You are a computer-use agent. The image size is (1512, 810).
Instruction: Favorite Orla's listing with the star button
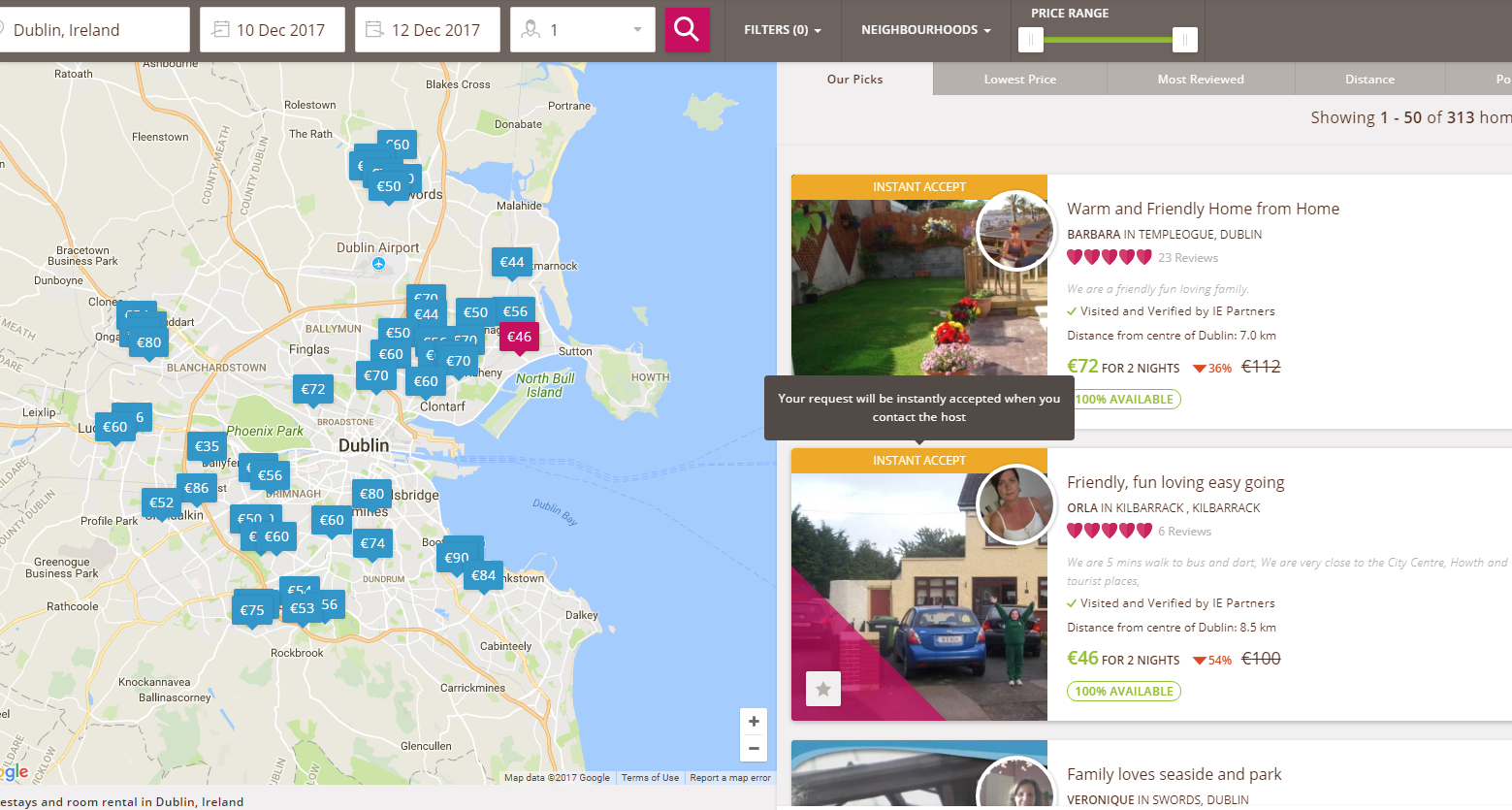pos(823,689)
